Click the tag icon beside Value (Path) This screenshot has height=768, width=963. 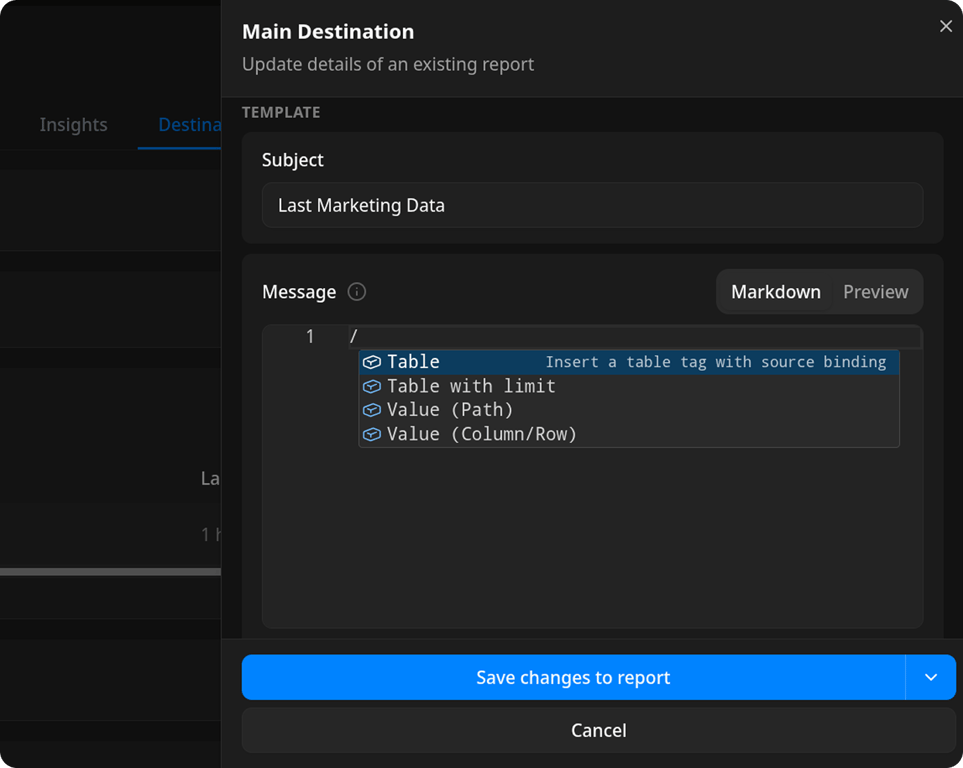(372, 410)
